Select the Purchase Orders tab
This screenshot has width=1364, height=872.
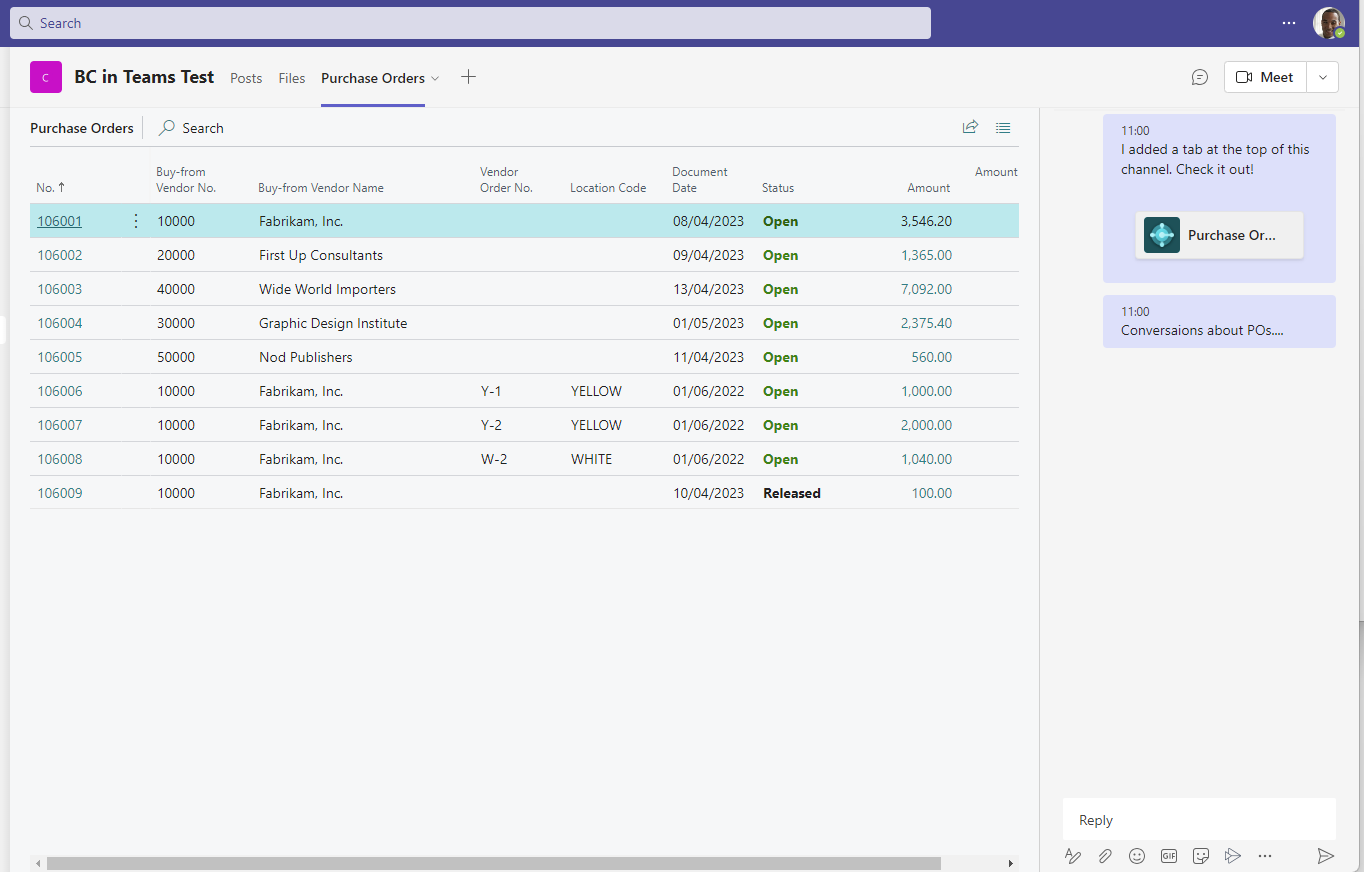[373, 78]
